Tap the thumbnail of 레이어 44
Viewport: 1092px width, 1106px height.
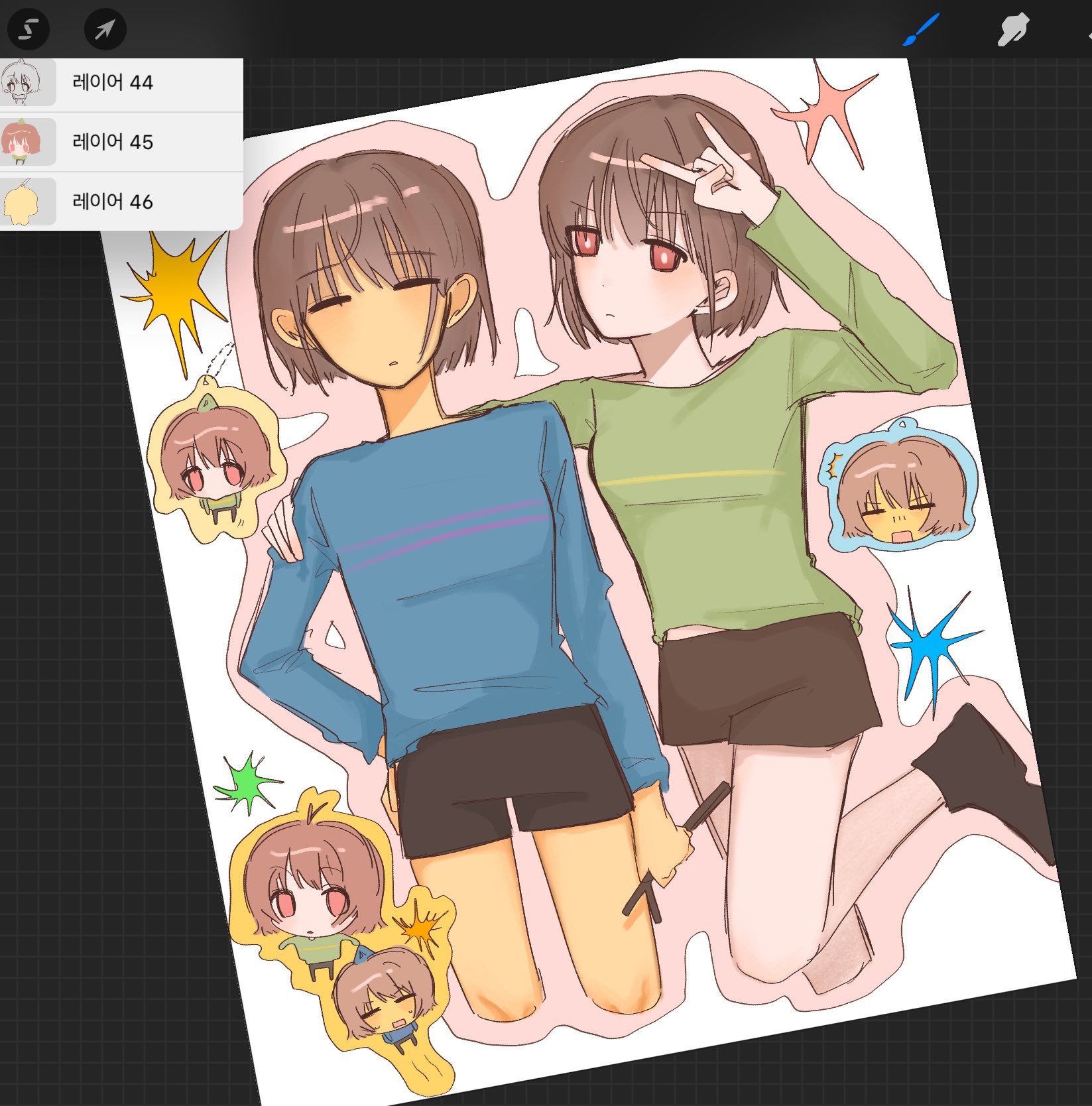pos(27,82)
